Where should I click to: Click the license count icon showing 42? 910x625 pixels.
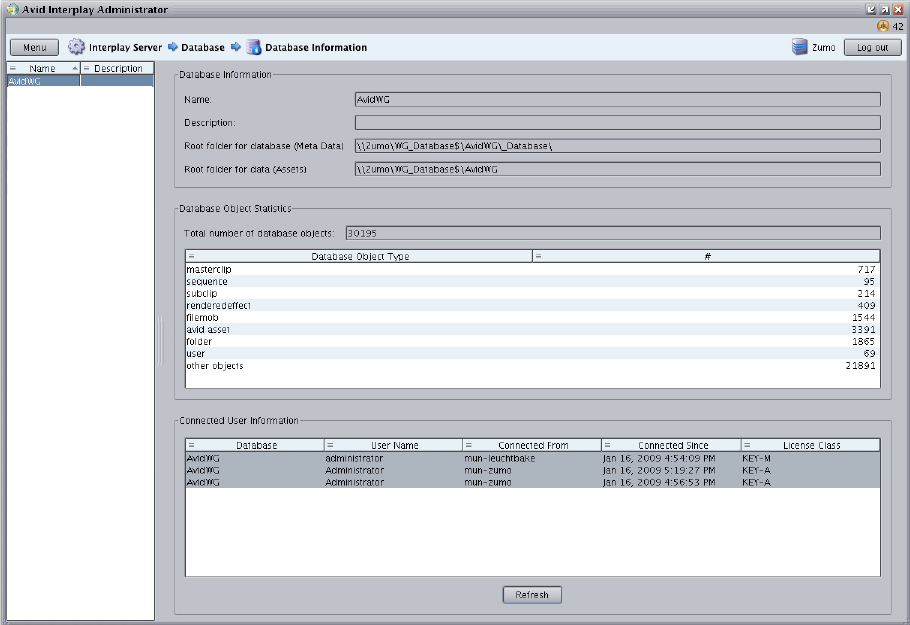883,26
